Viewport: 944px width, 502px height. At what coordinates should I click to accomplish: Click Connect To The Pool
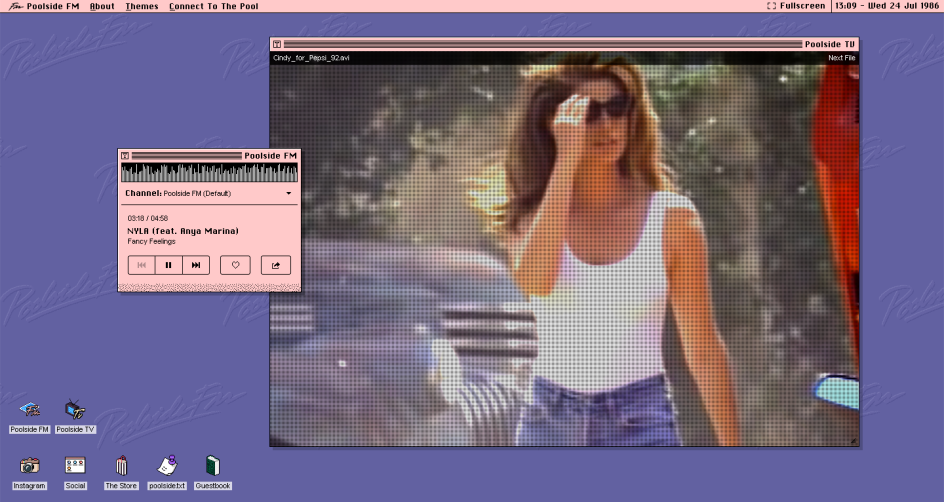click(213, 6)
